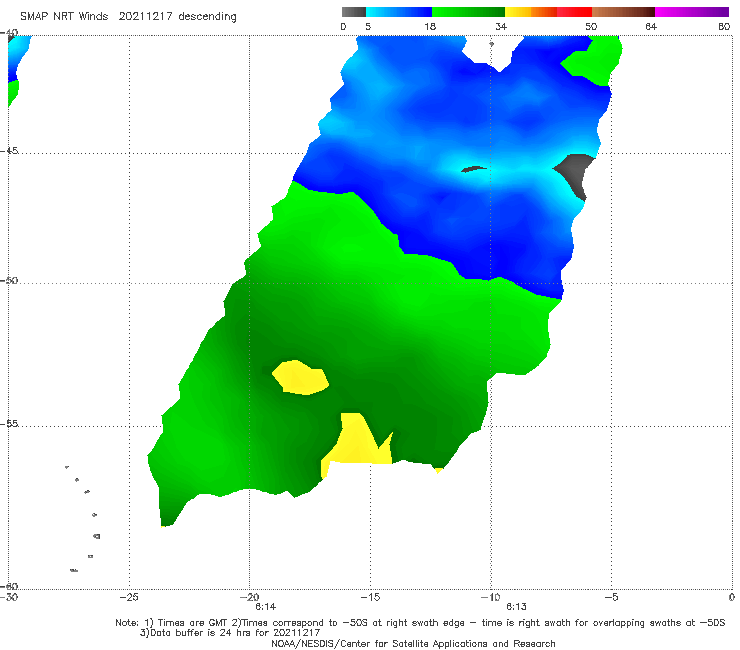Click the '34' label under the color bar
Screen dimensions: 740x650
501,26
